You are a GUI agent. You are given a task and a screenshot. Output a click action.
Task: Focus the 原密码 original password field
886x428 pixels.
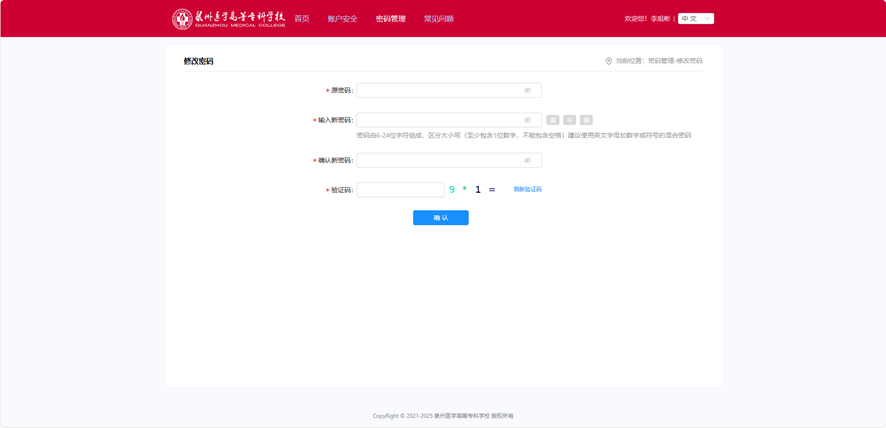(438, 90)
